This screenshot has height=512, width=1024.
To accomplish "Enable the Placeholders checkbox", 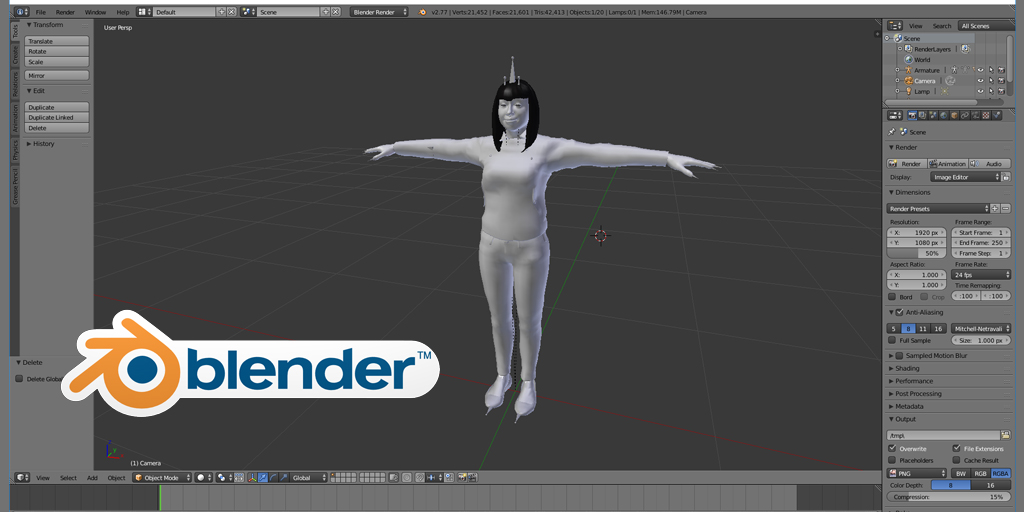I will [893, 460].
